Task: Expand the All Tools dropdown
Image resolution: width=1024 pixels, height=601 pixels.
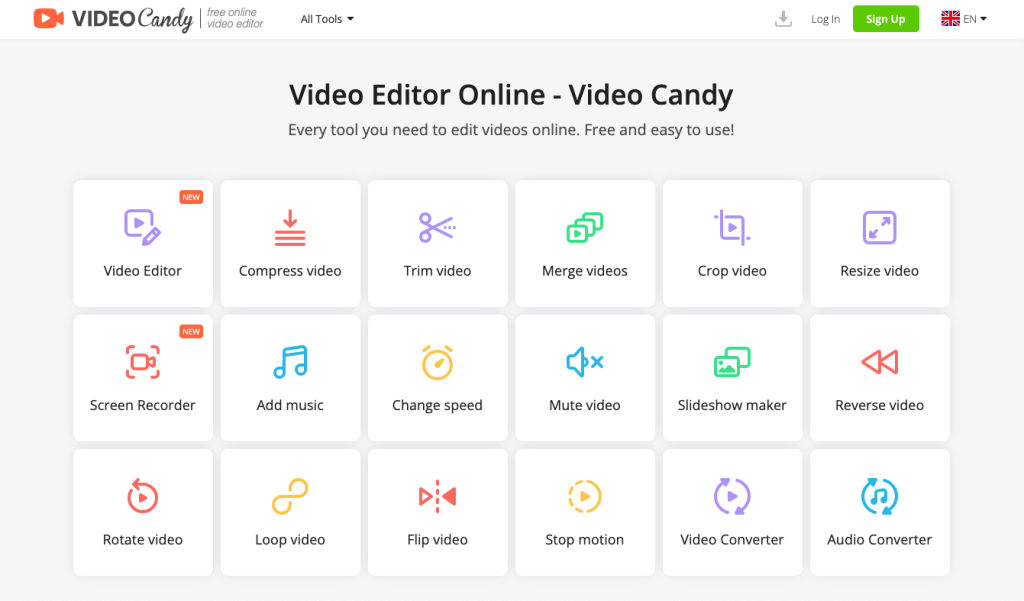Action: (x=327, y=18)
